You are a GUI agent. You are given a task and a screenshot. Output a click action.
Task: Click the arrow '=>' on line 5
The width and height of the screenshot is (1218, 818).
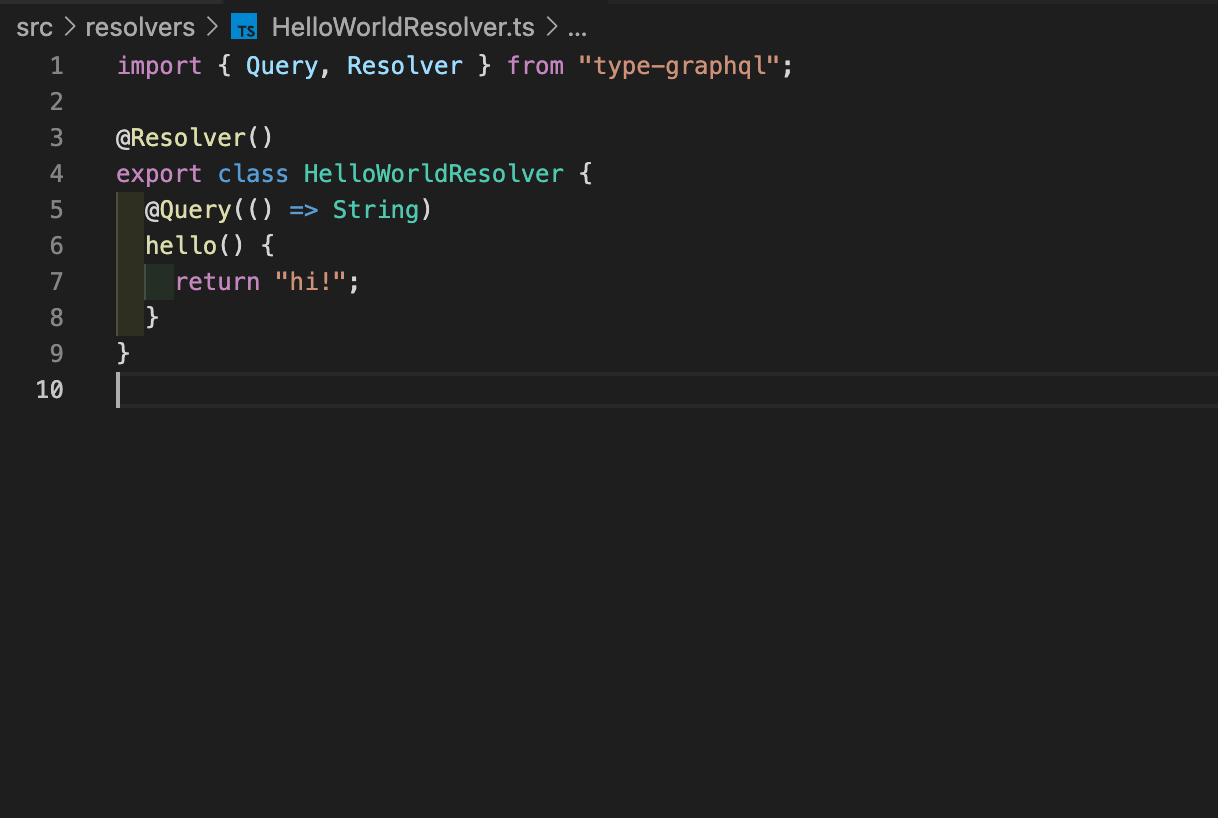point(304,209)
